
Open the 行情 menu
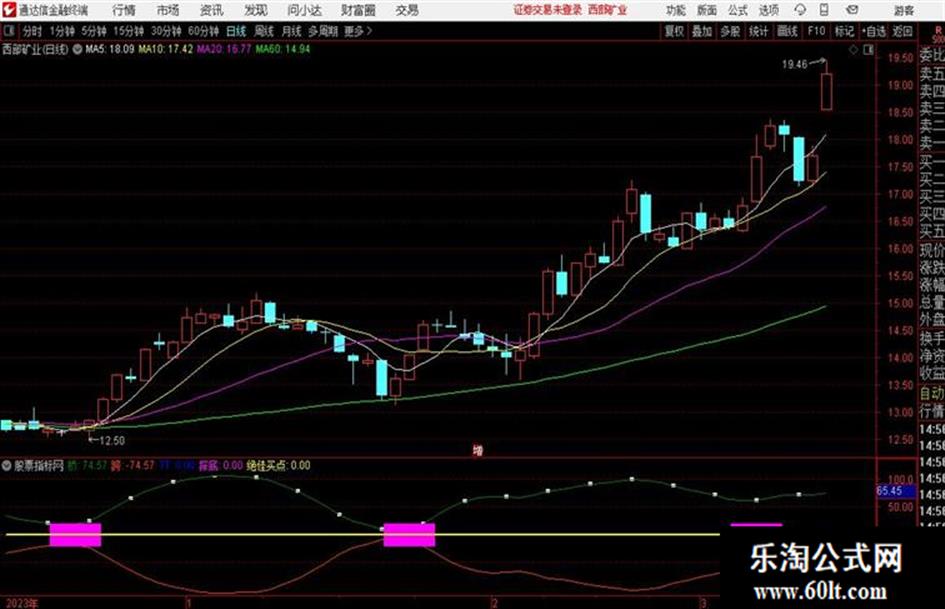click(124, 10)
